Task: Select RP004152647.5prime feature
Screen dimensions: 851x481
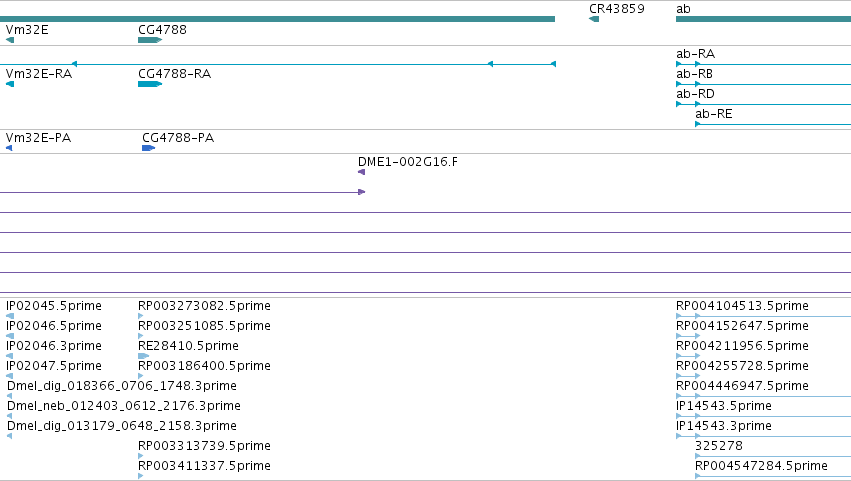Action: (742, 326)
